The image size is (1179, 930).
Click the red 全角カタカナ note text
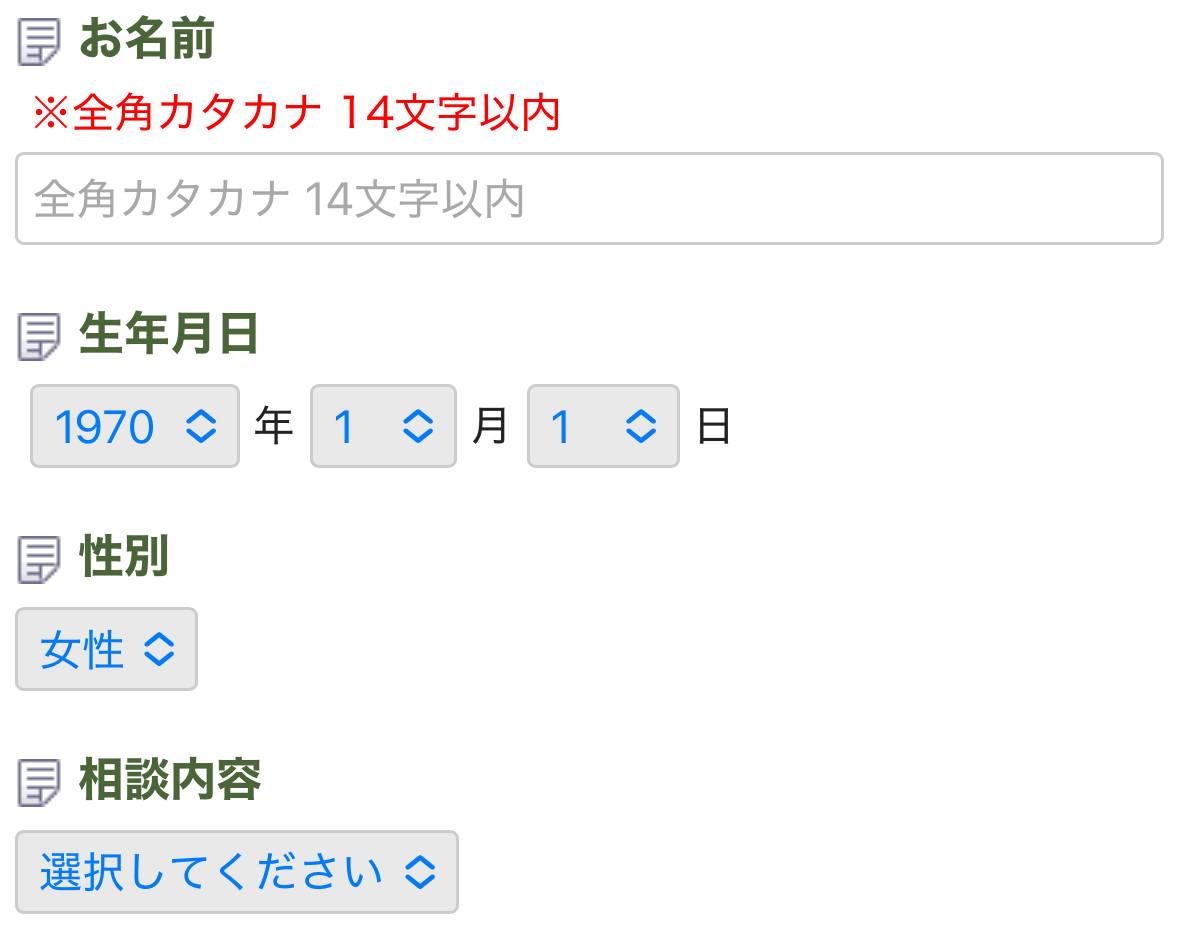[x=297, y=113]
